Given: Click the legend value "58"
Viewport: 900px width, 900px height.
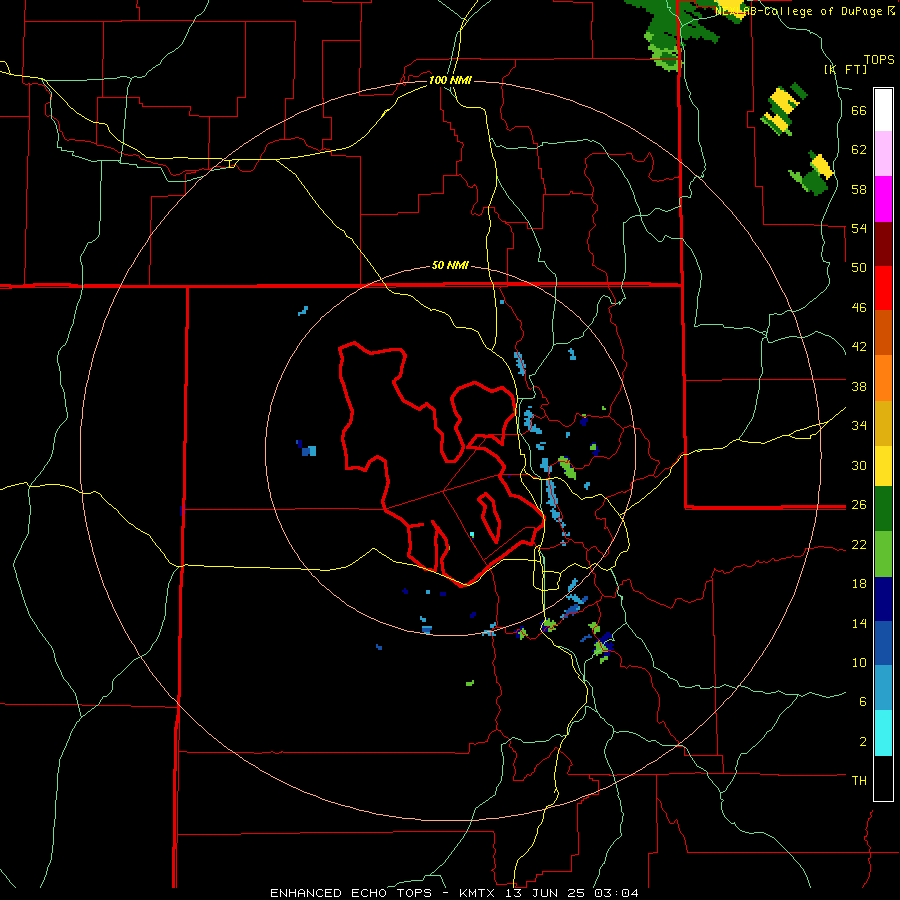Looking at the screenshot, I should pos(859,189).
